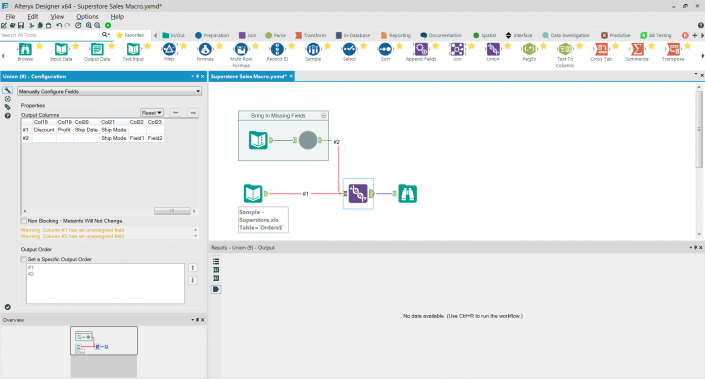Image resolution: width=705 pixels, height=379 pixels.
Task: Pick the Filter tool icon
Action: (169, 49)
